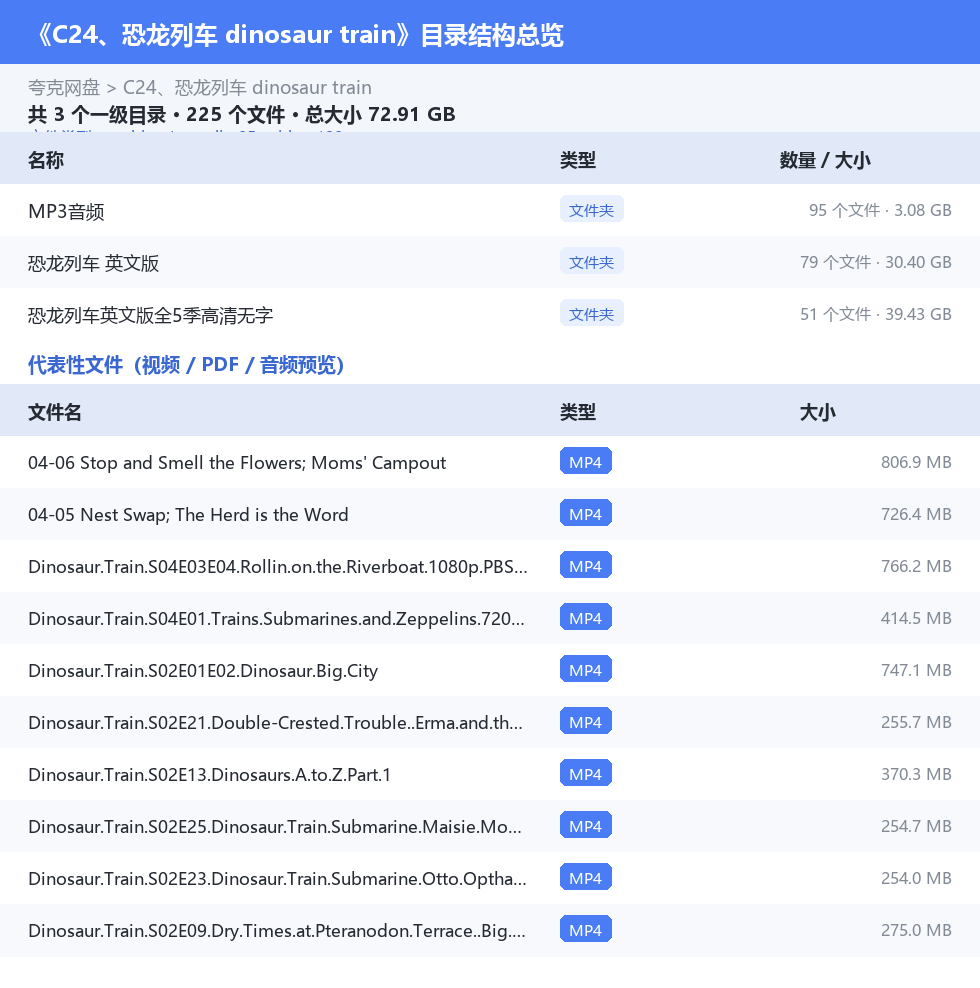Click the 夸克网盘 breadcrumb
980x988 pixels.
64,87
